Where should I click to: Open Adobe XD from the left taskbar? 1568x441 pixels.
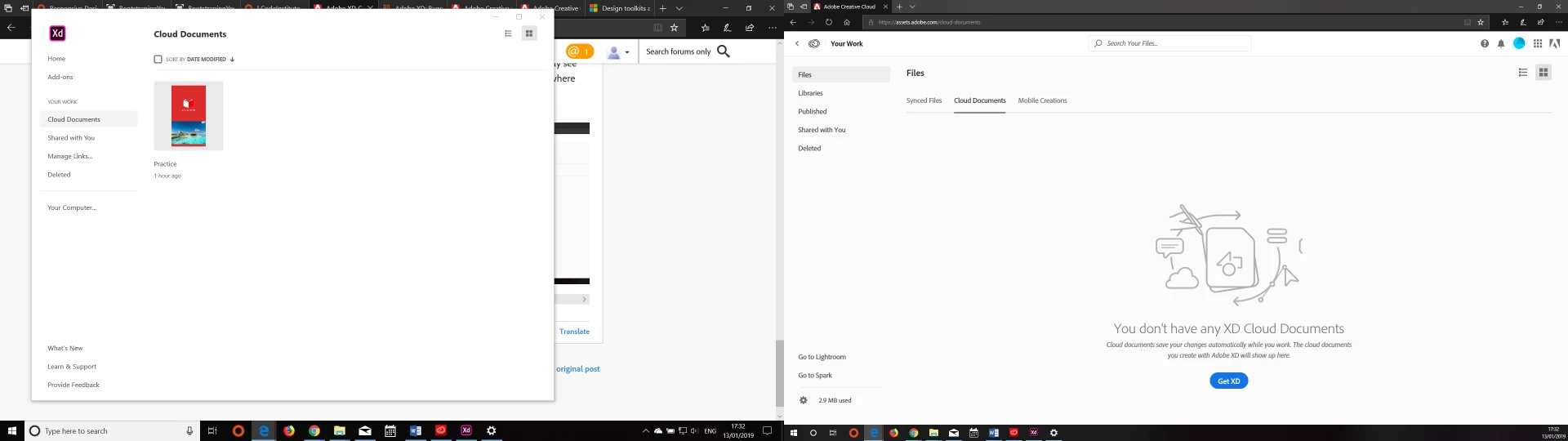pyautogui.click(x=466, y=430)
